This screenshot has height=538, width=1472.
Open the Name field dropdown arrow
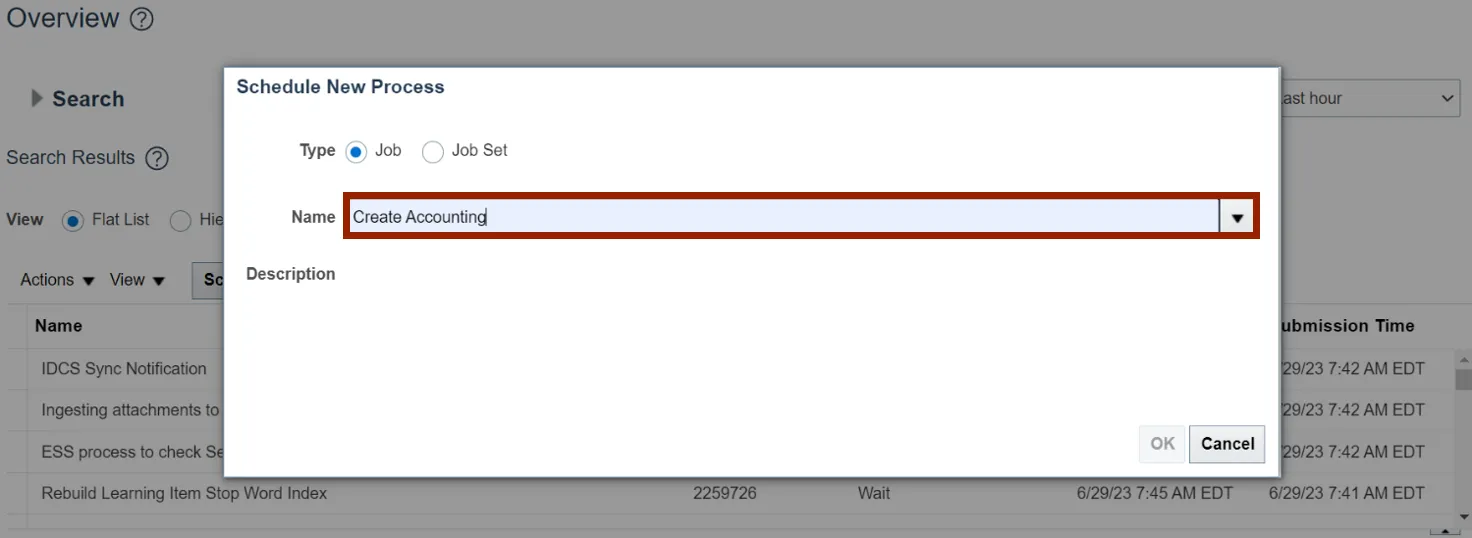pyautogui.click(x=1237, y=217)
